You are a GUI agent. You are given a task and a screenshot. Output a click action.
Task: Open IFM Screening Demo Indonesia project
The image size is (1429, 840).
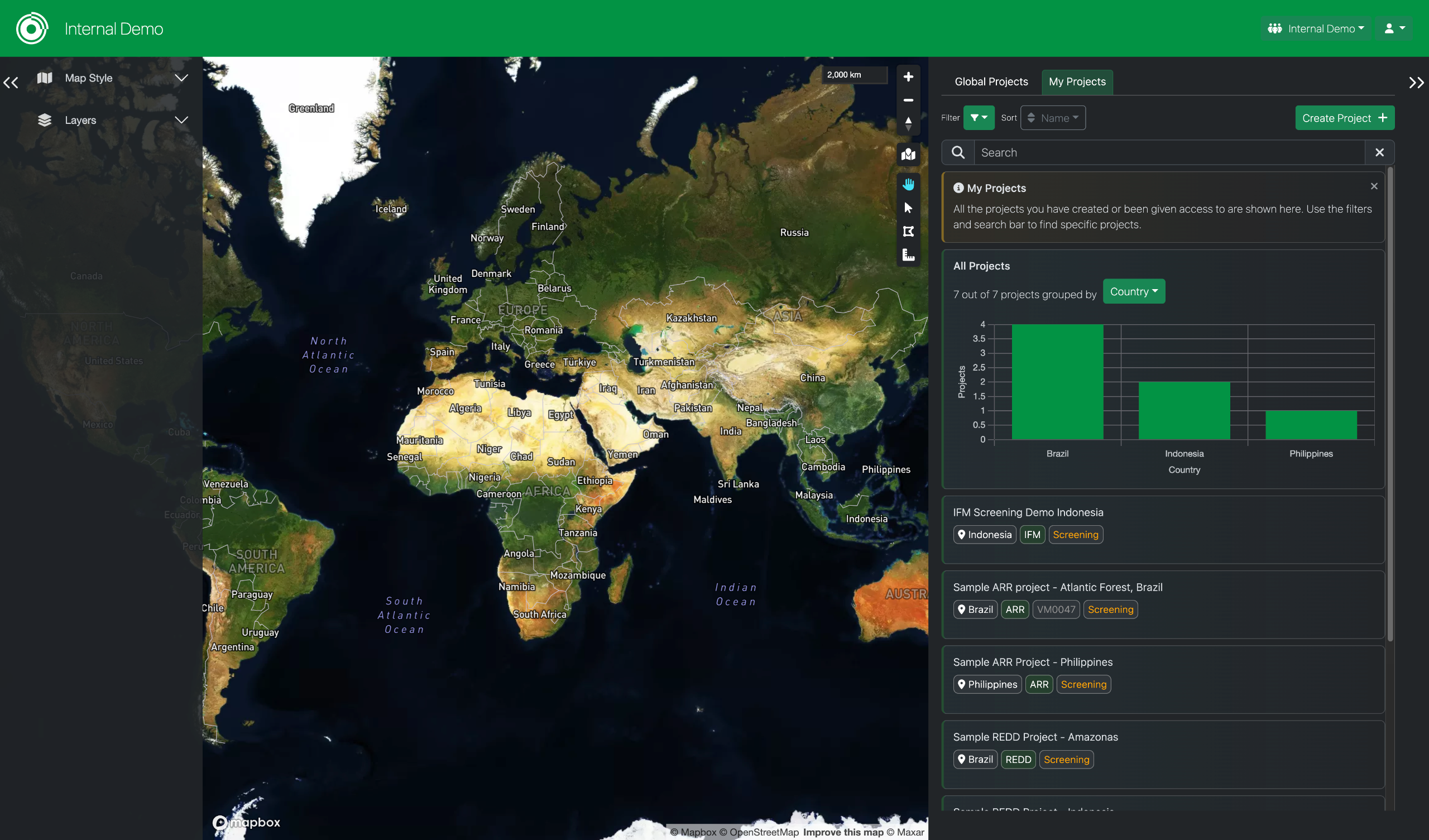tap(1028, 512)
